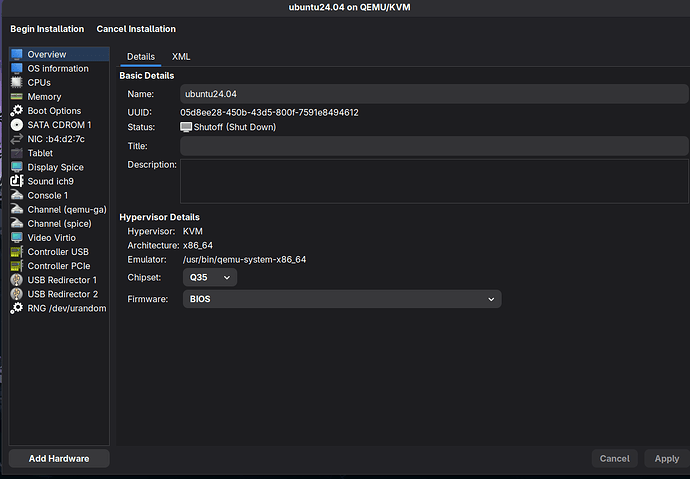Select the Display Spice label
Image resolution: width=690 pixels, height=479 pixels.
click(x=55, y=167)
